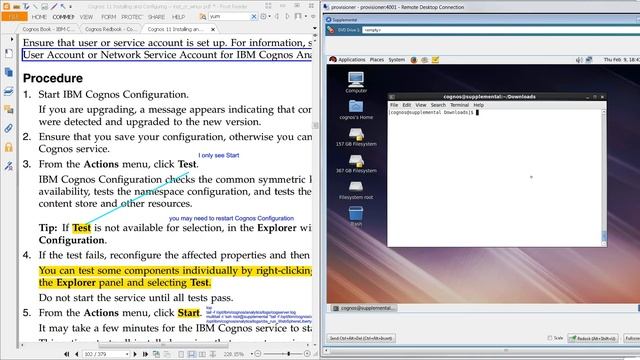Click the zoom slider handle
The width and height of the screenshot is (640, 360).
(289, 354)
